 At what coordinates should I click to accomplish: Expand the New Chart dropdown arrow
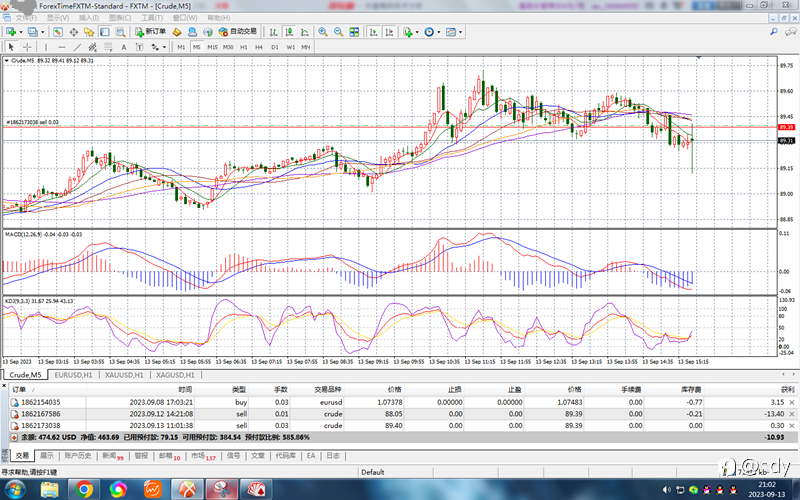(20, 32)
